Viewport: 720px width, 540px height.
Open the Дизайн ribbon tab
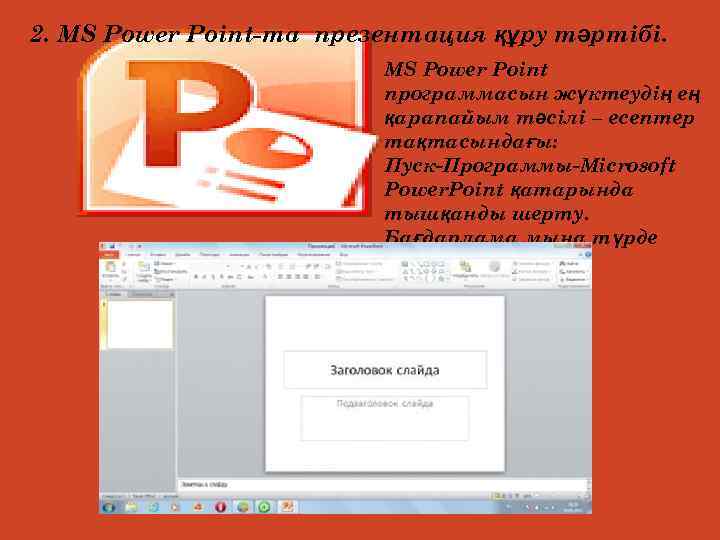[182, 254]
